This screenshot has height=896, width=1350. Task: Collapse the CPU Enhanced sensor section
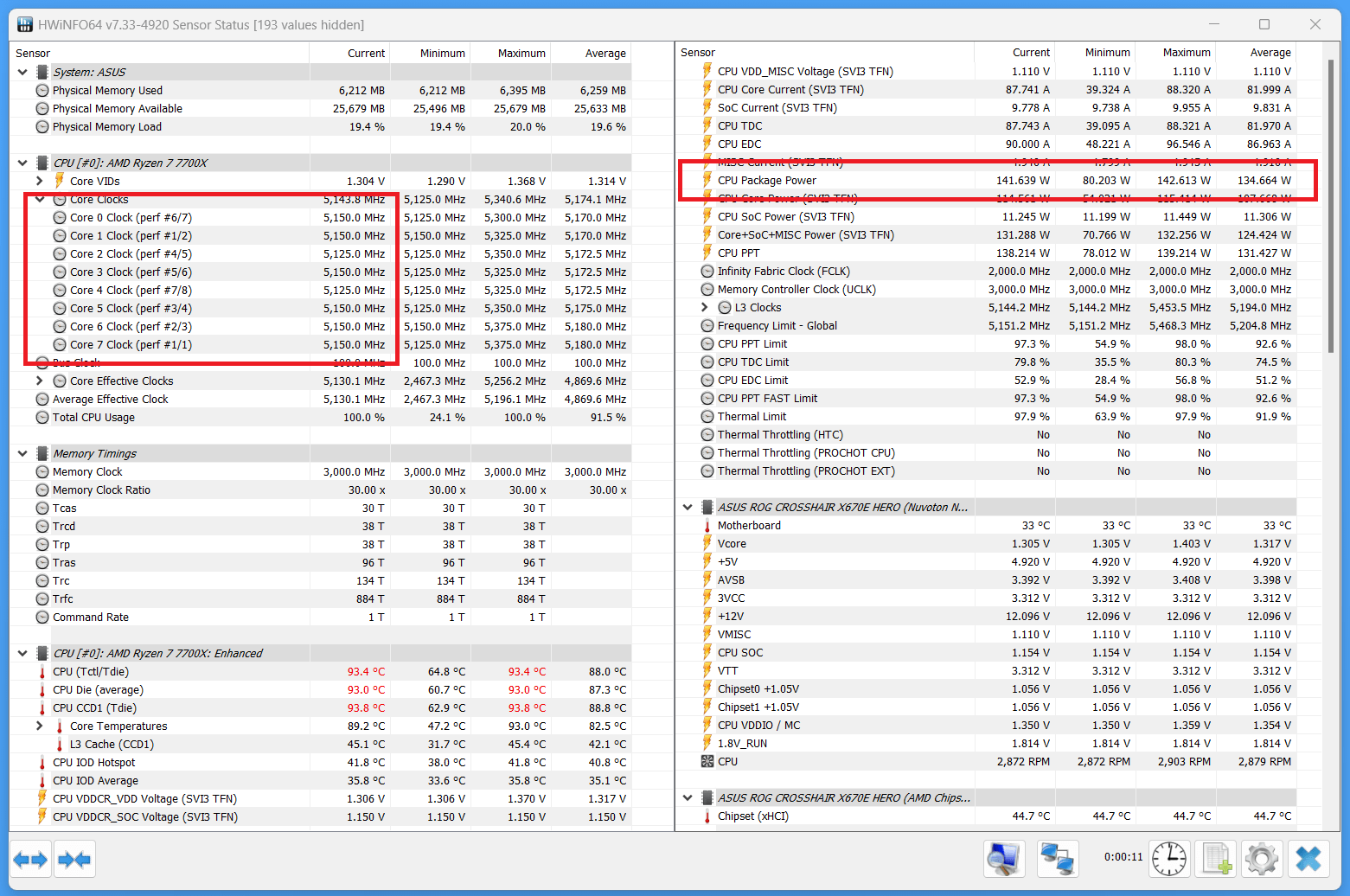click(x=22, y=653)
